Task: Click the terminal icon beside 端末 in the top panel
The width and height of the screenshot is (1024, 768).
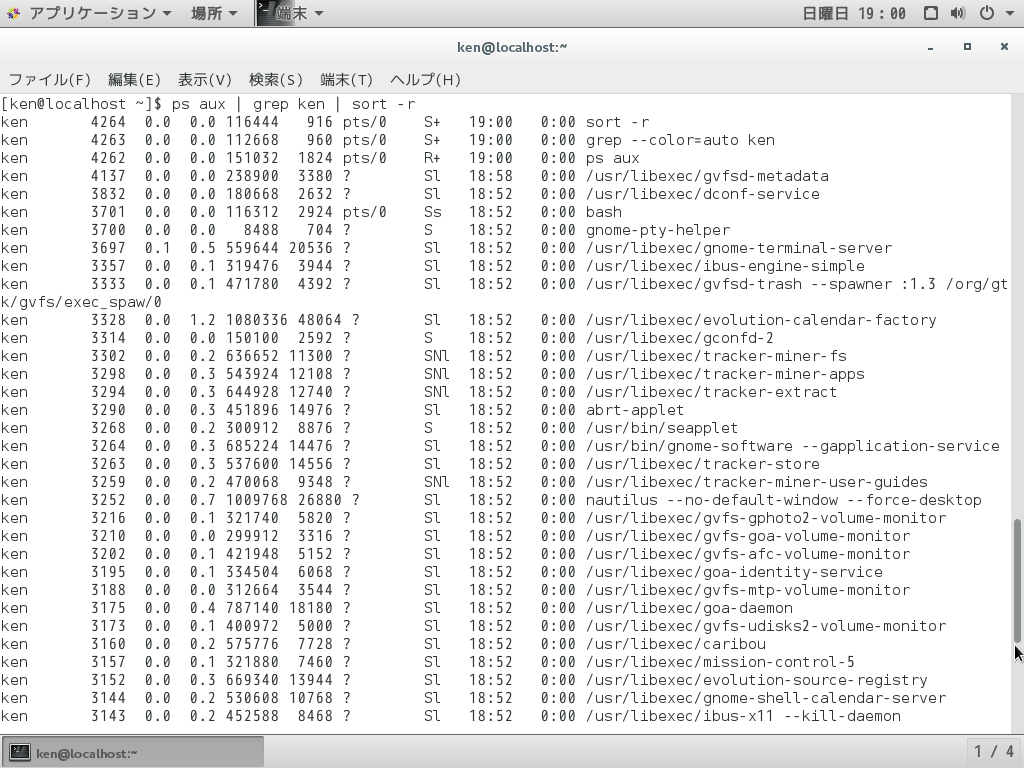Action: [x=264, y=12]
